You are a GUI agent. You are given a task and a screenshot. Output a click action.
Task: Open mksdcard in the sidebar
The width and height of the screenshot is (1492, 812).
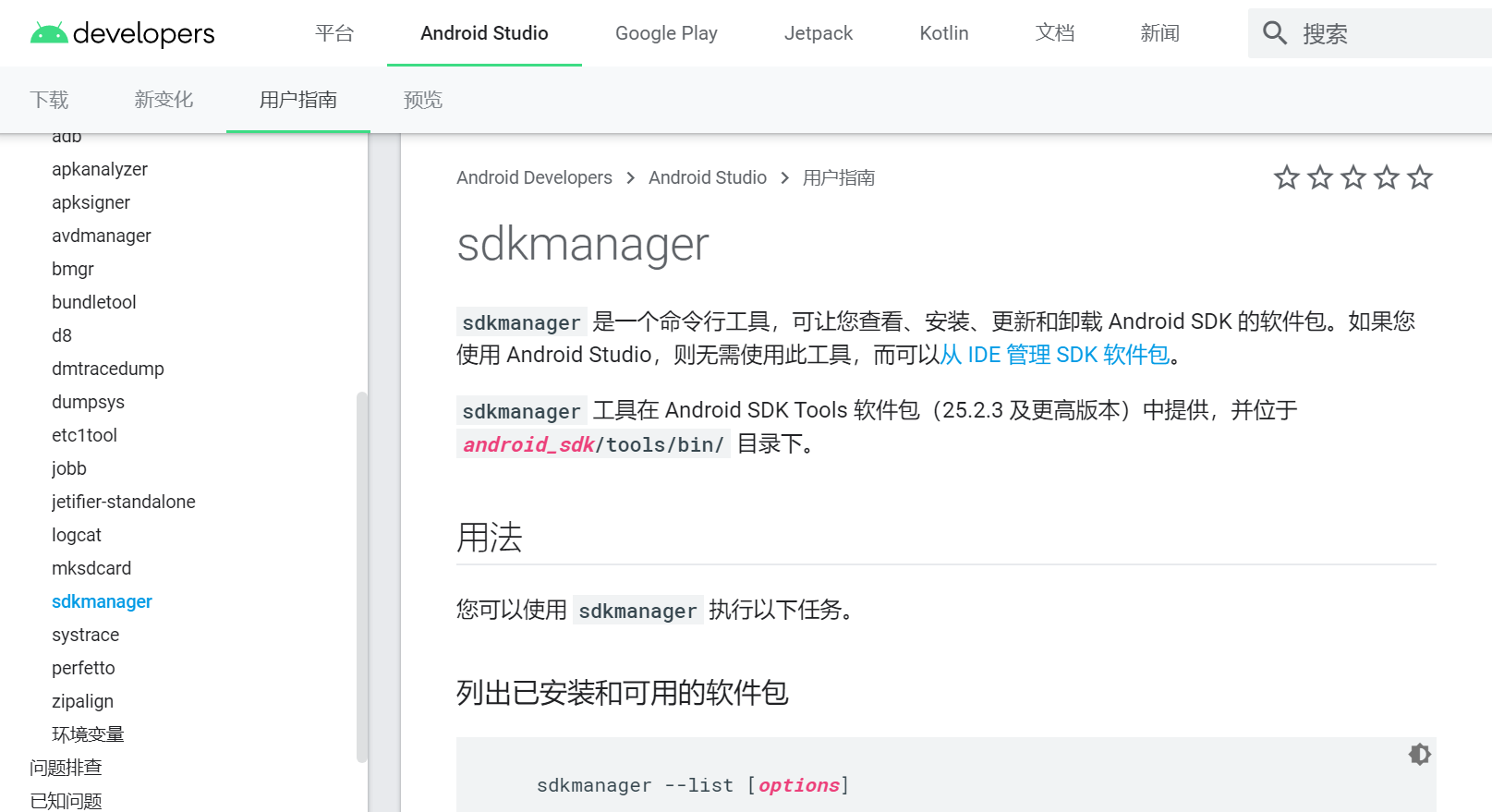click(x=91, y=568)
